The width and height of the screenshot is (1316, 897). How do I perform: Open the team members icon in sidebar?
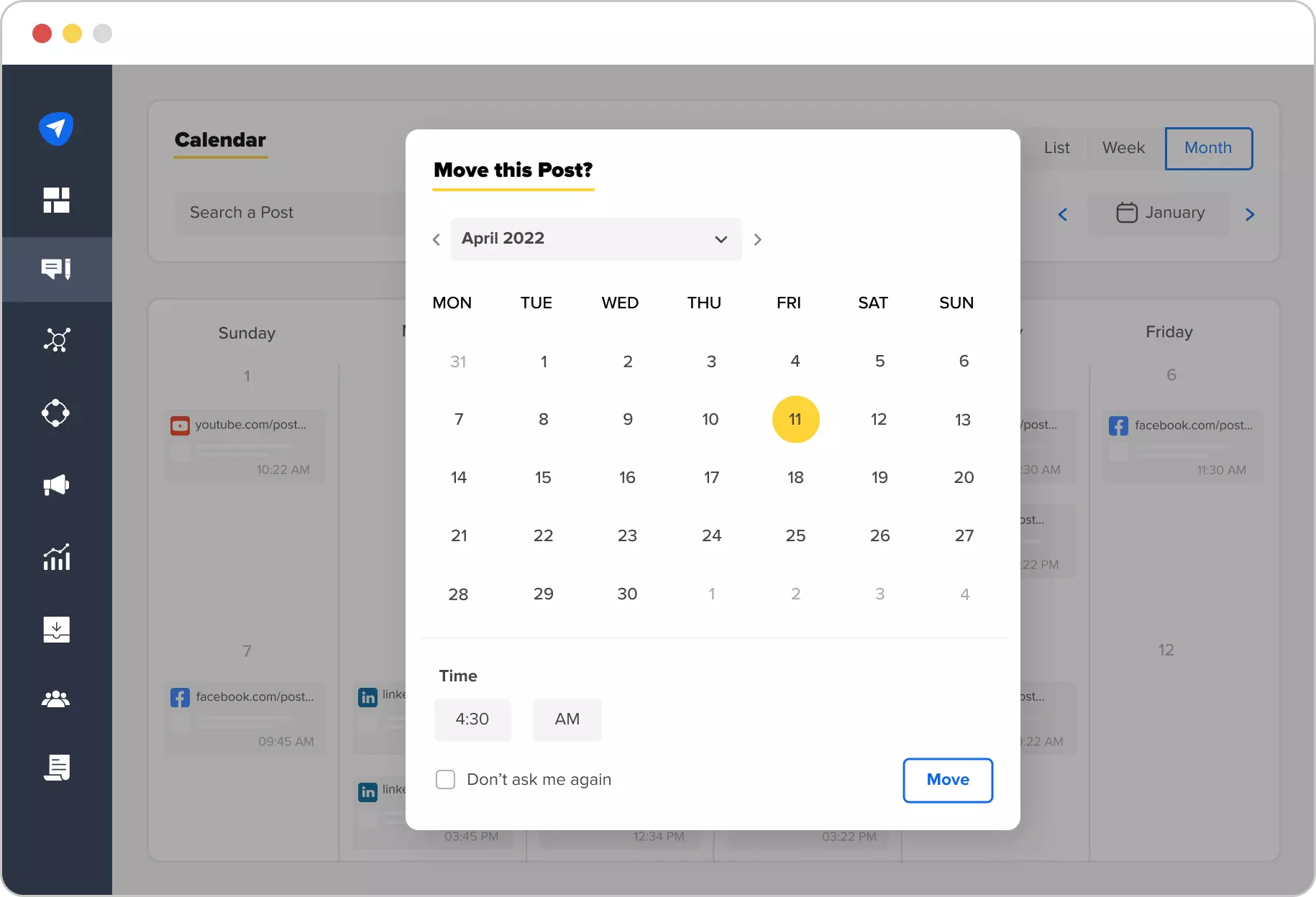click(x=56, y=699)
